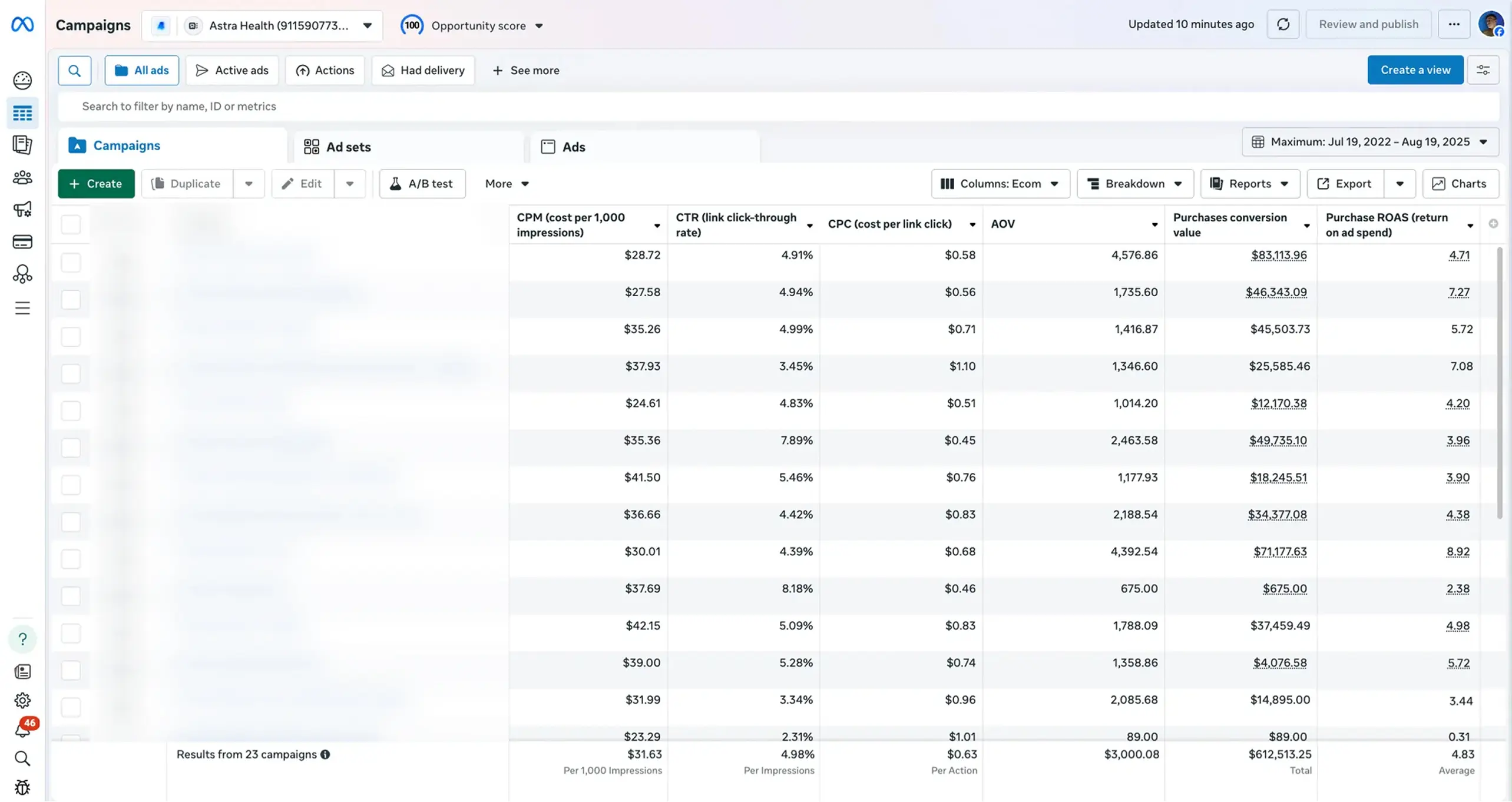Click the green Create button
The height and width of the screenshot is (802, 1512).
(96, 184)
